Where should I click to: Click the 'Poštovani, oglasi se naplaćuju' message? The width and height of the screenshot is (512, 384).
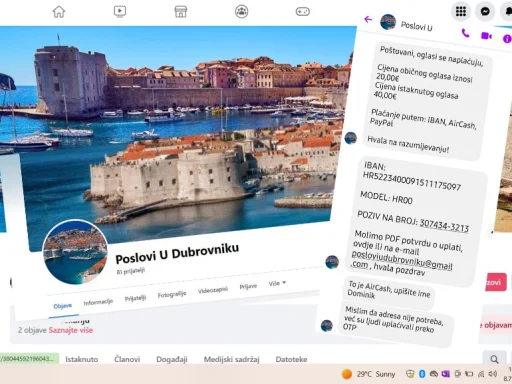pyautogui.click(x=428, y=101)
